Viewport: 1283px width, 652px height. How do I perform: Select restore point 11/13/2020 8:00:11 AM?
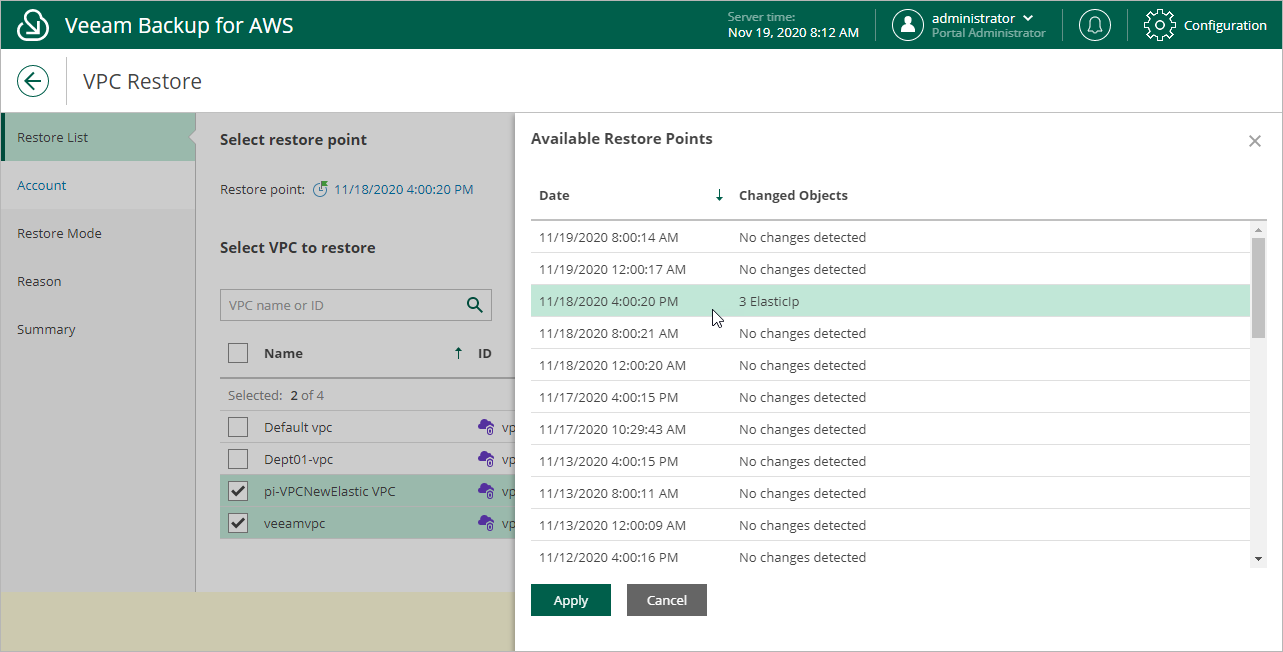click(890, 493)
